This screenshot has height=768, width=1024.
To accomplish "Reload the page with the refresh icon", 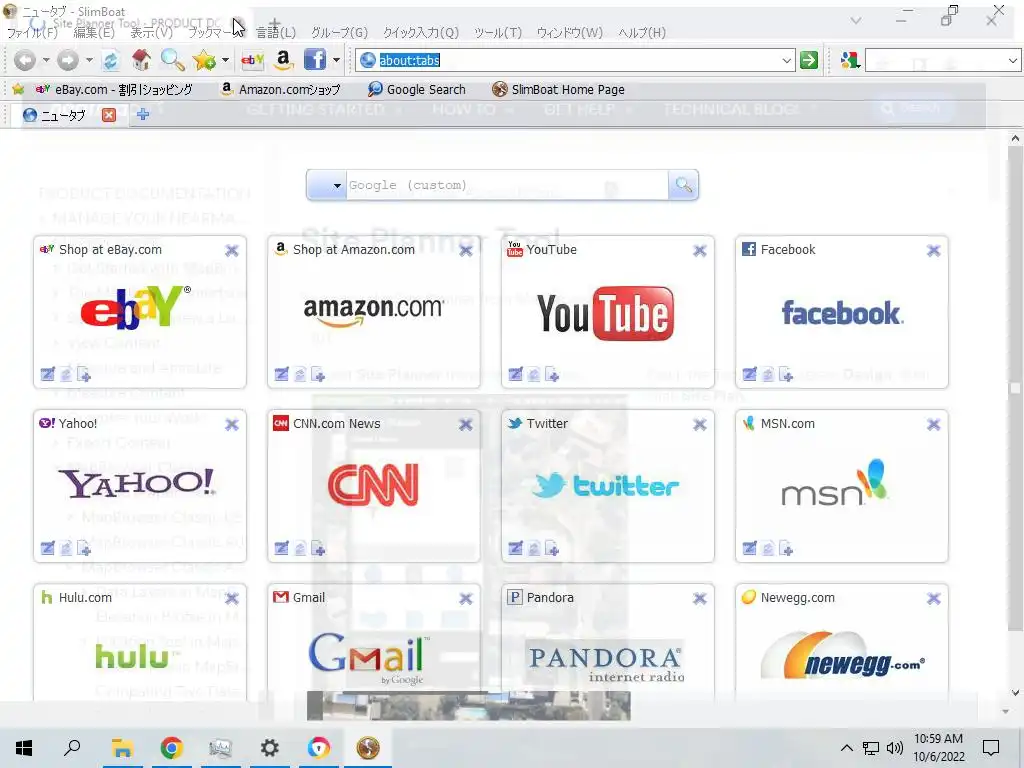I will (x=112, y=60).
